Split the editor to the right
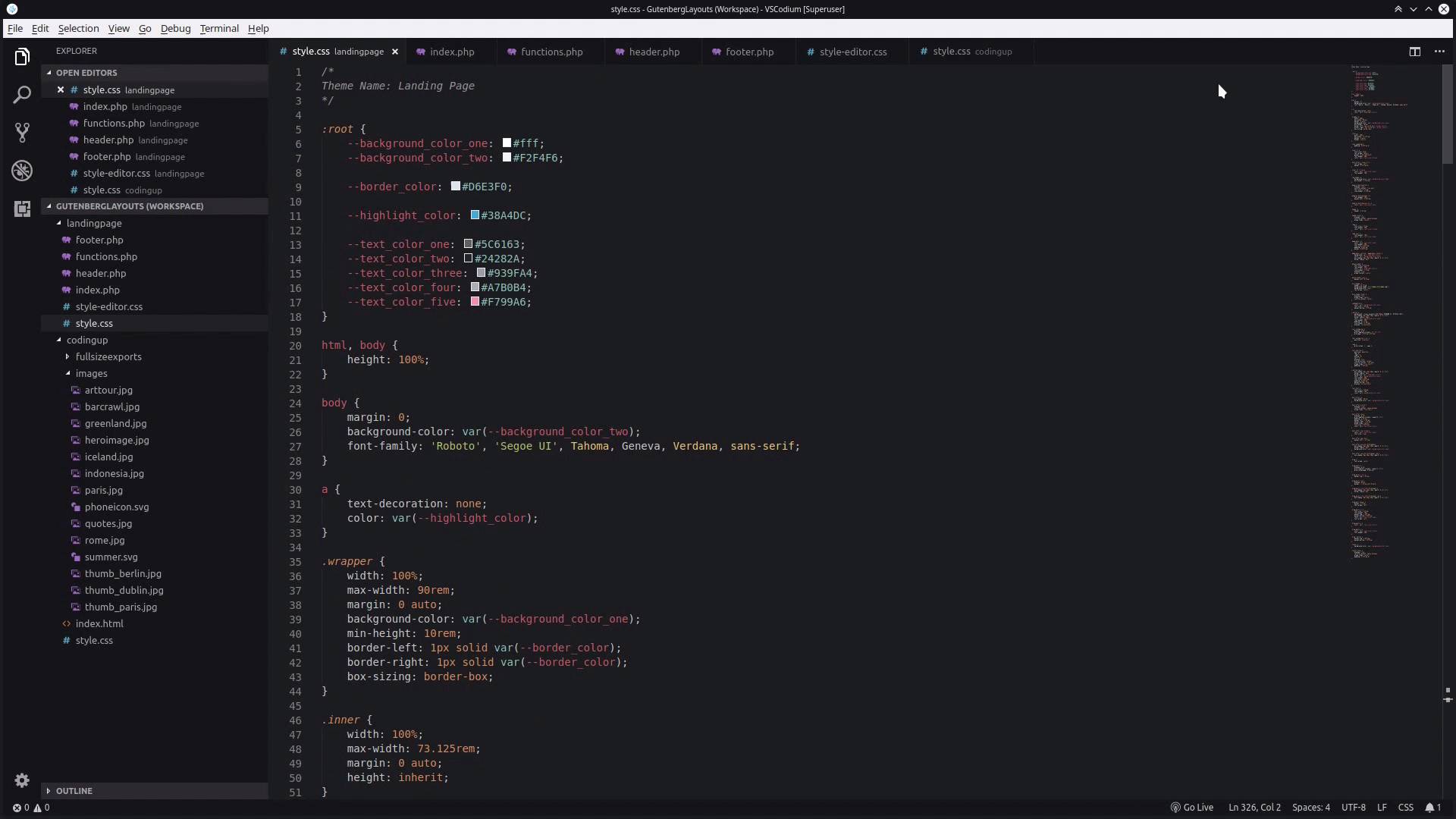1456x819 pixels. (x=1414, y=52)
